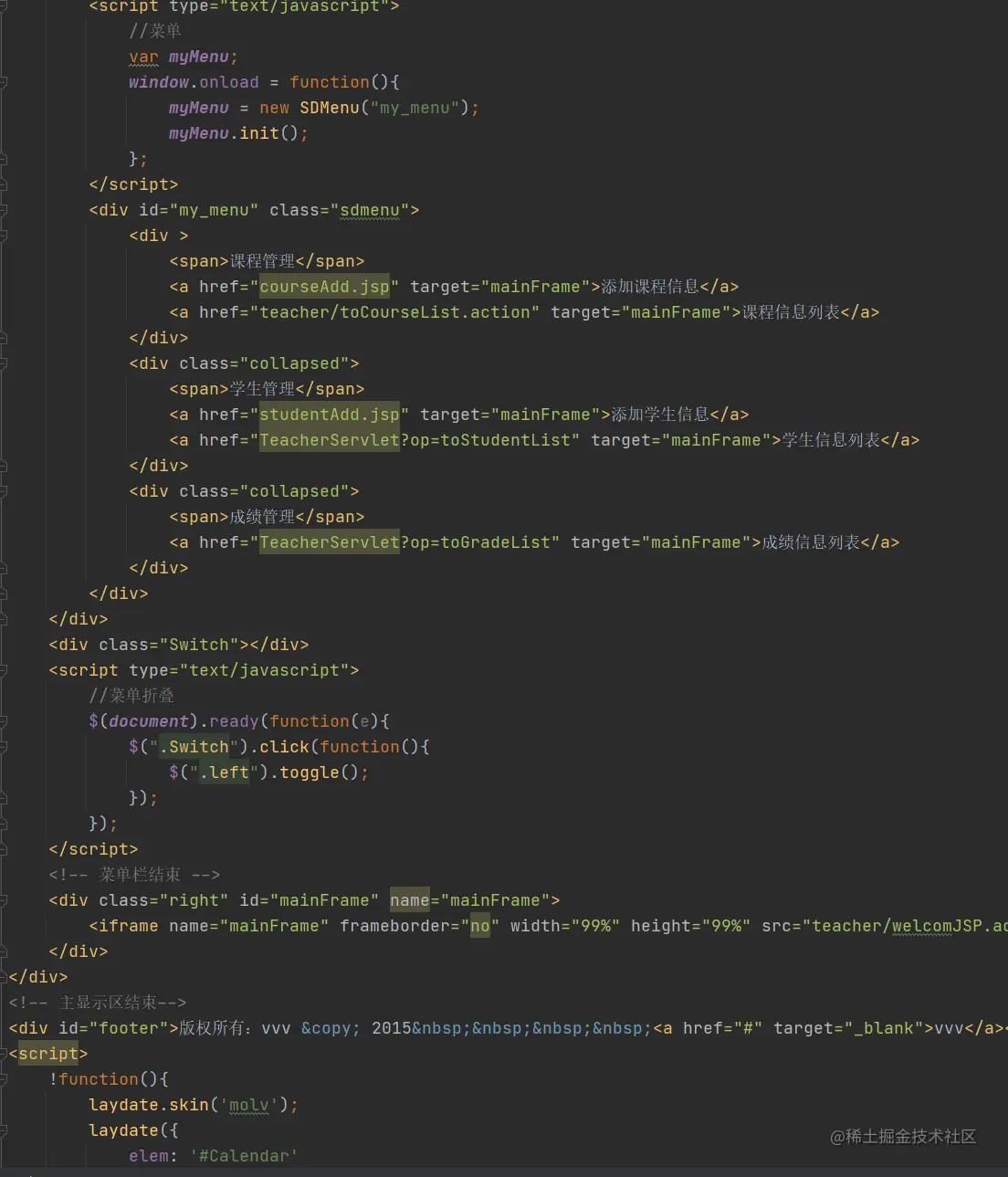1008x1177 pixels.
Task: Fold the 学生管理 collapsed div block
Action: [x=4, y=363]
